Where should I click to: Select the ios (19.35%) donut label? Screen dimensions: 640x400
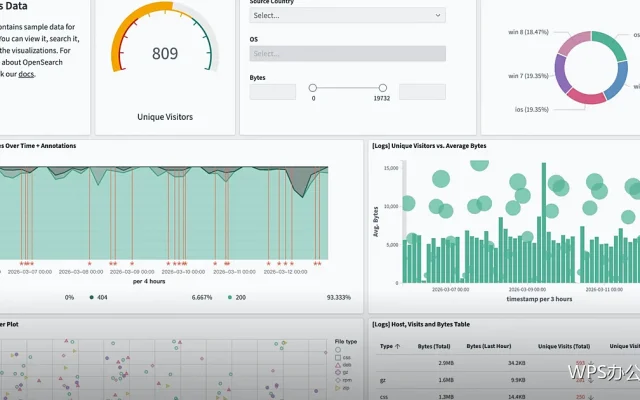531,109
